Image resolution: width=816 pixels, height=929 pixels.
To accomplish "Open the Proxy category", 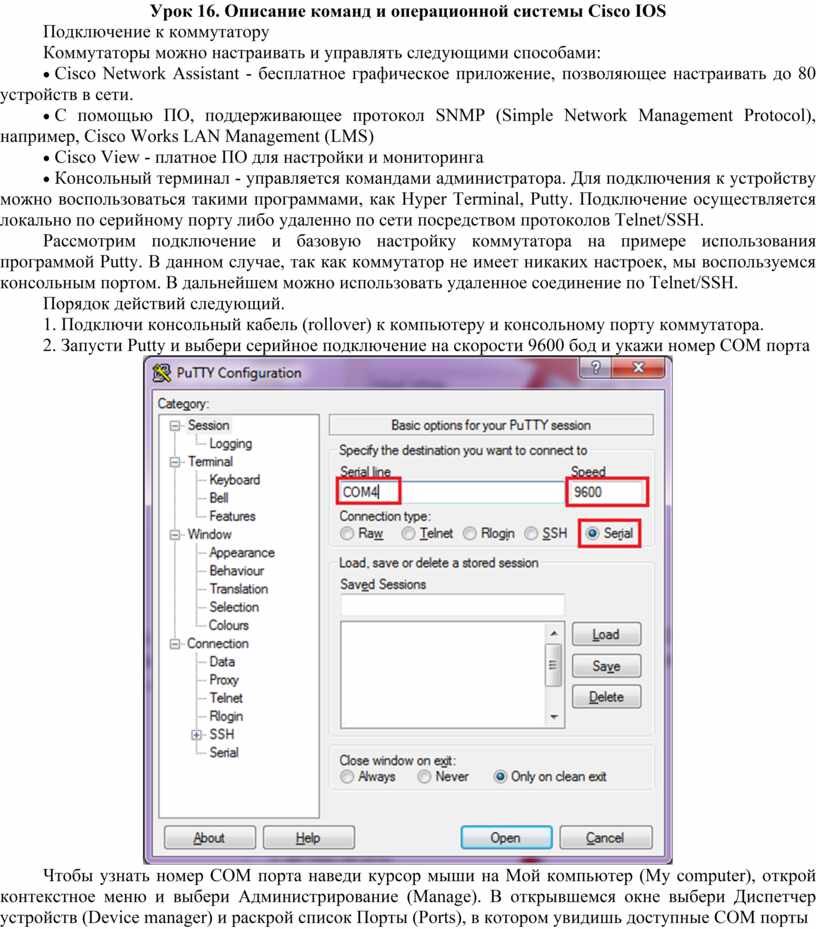I will [224, 680].
